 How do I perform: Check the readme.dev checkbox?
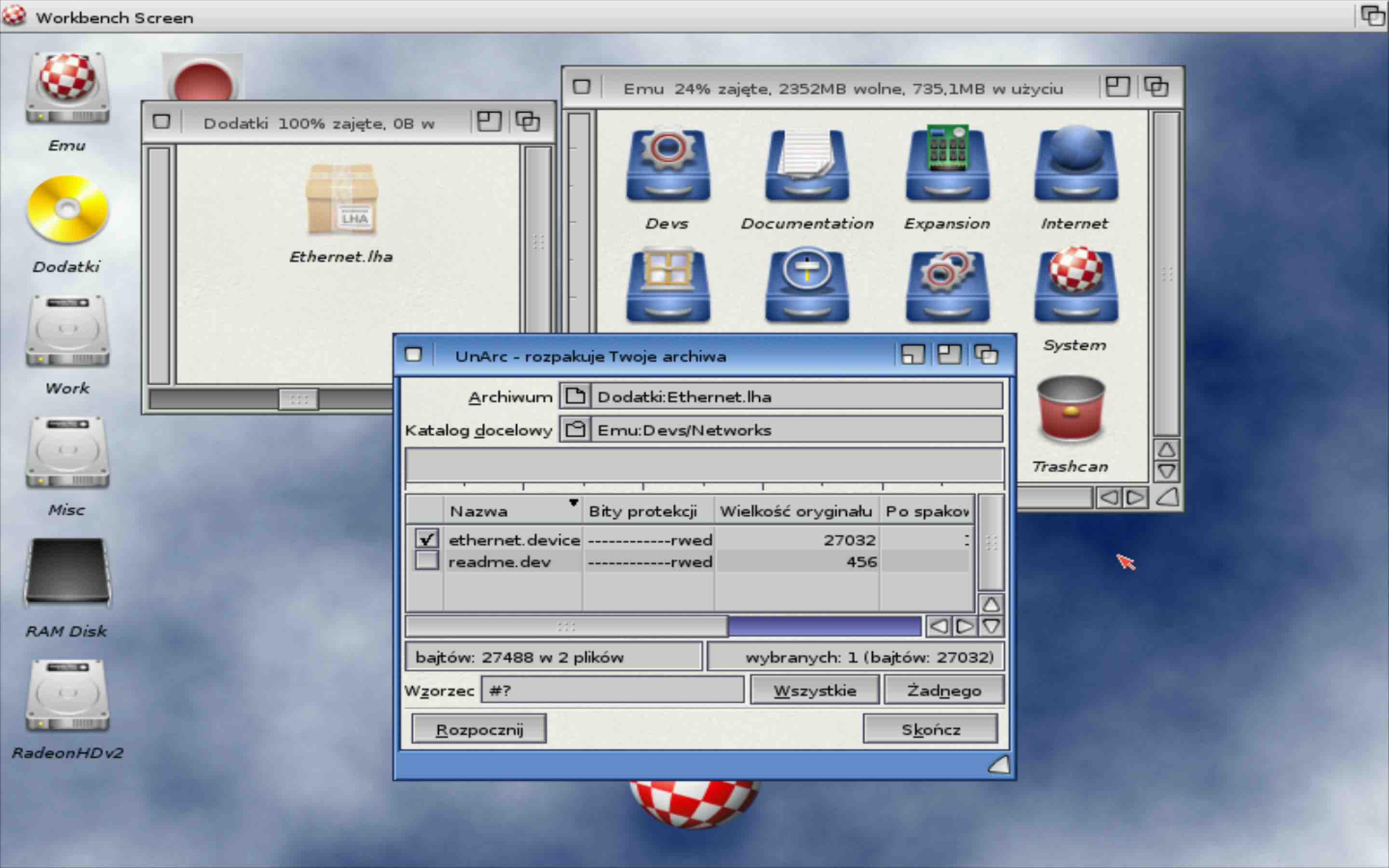tap(426, 560)
